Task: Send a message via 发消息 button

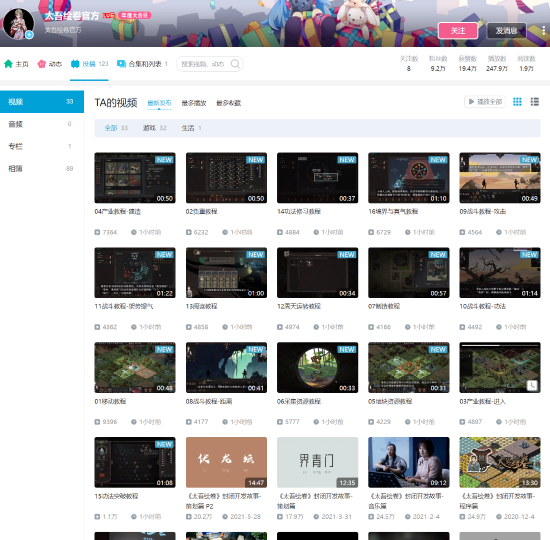Action: coord(507,31)
